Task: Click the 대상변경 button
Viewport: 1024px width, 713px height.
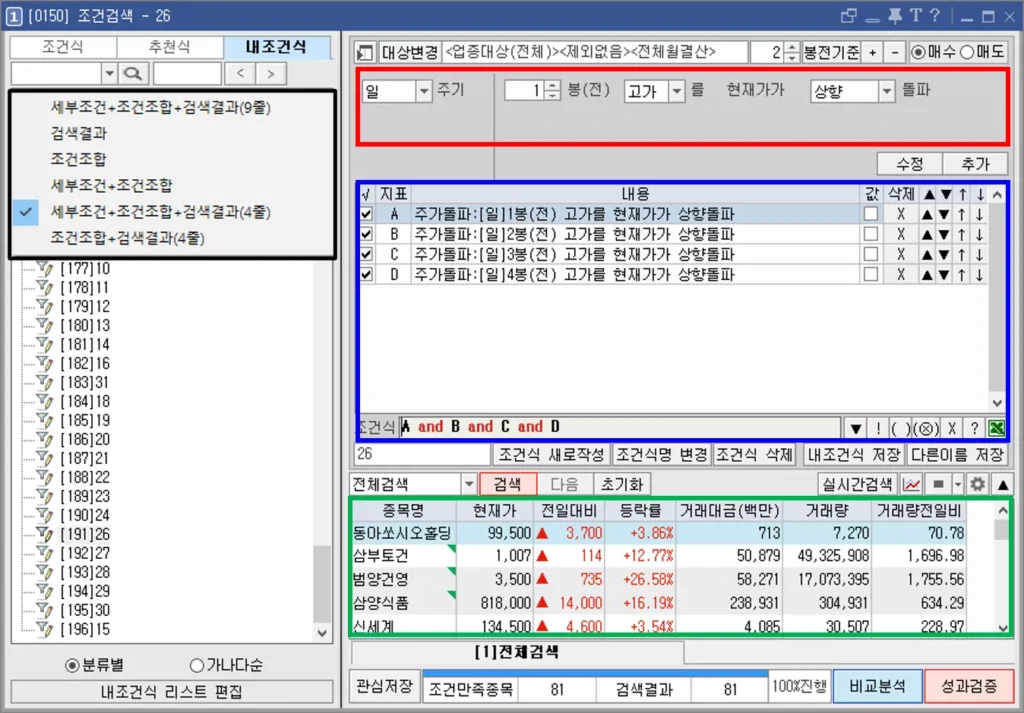Action: pyautogui.click(x=409, y=52)
